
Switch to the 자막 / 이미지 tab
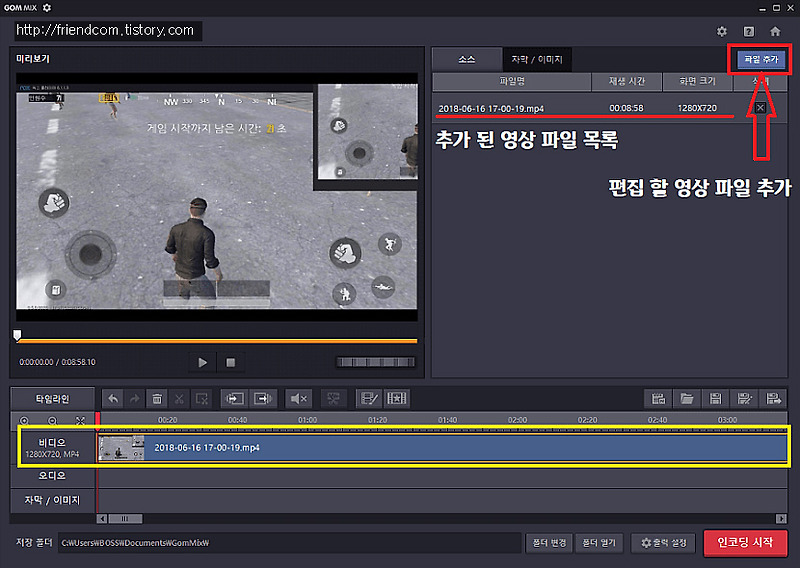[537, 60]
